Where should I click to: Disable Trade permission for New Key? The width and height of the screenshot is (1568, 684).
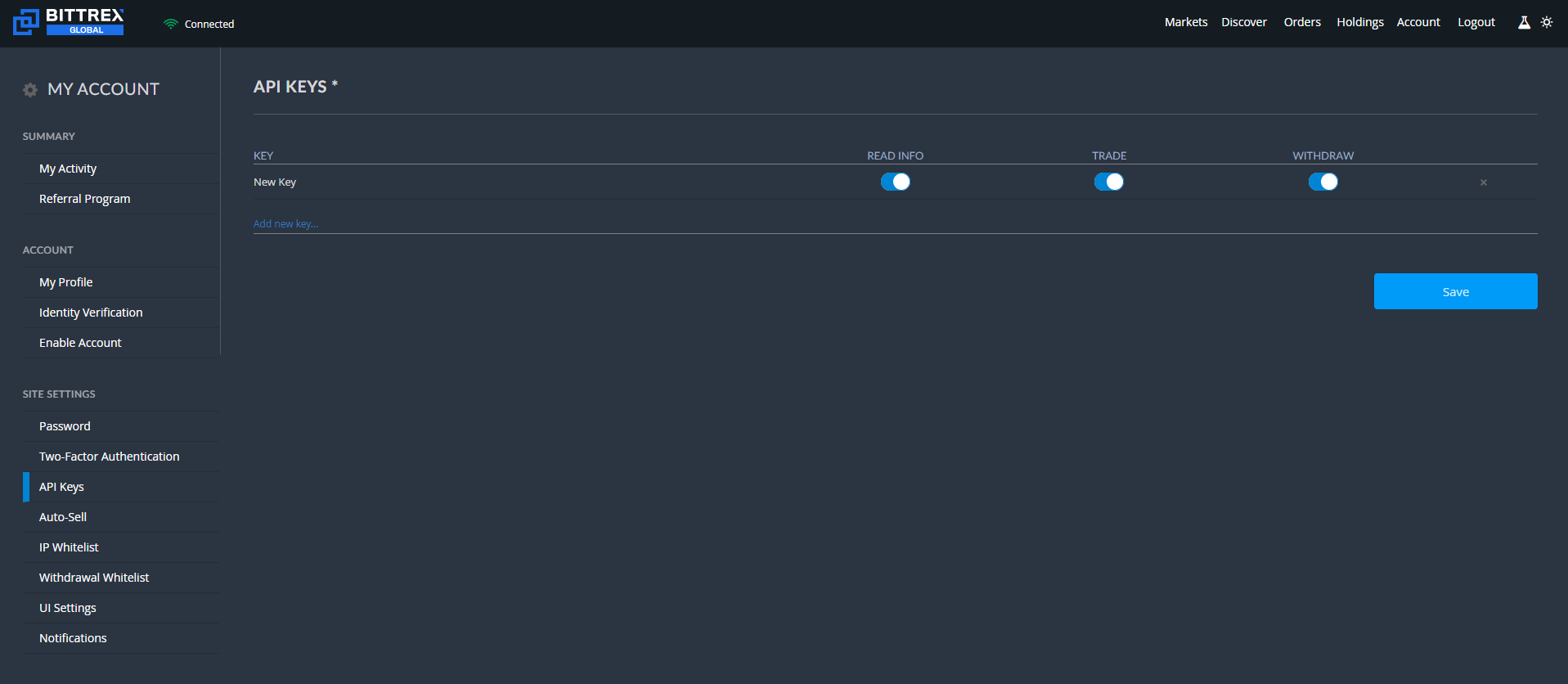coord(1108,182)
